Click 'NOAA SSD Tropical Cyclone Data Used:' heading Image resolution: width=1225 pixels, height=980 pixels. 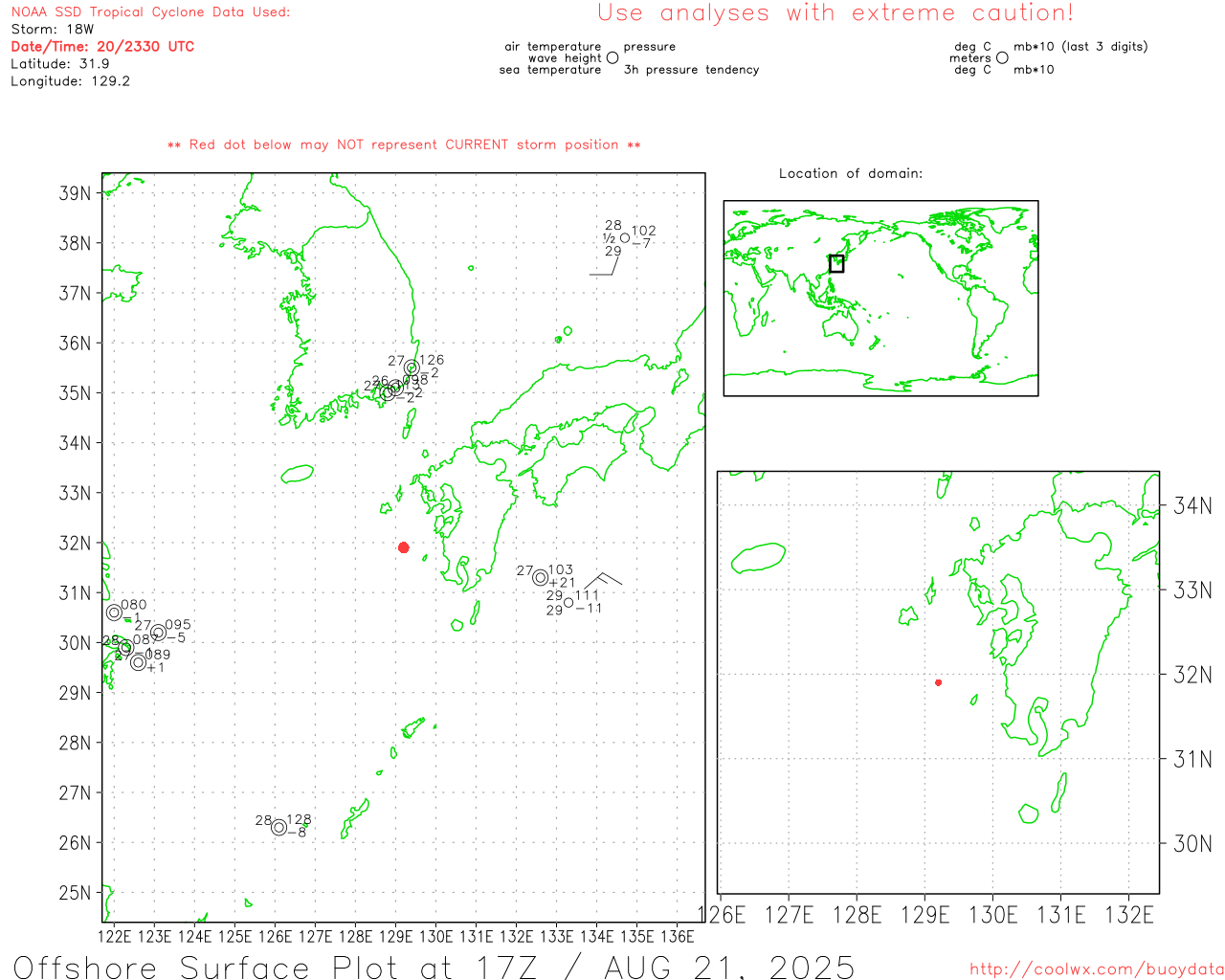coord(150,12)
